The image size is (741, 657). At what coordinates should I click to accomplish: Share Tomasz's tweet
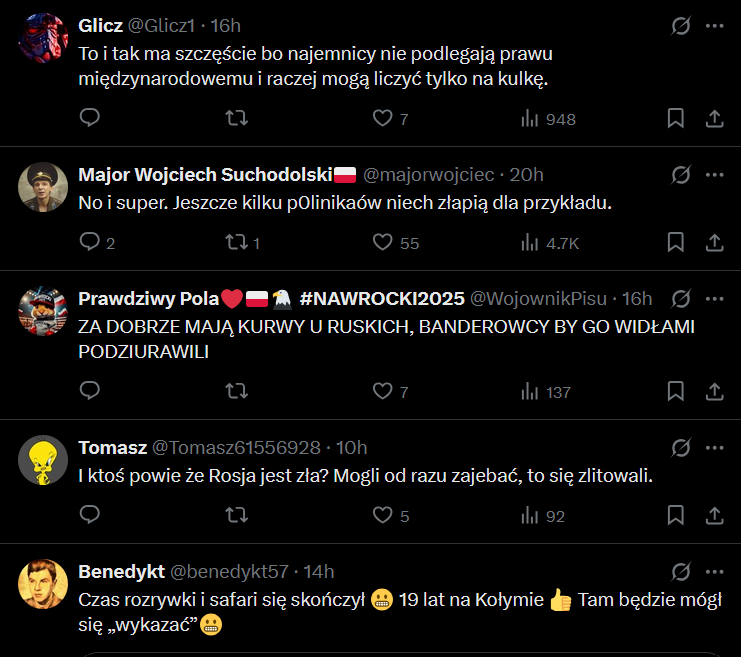coord(715,516)
